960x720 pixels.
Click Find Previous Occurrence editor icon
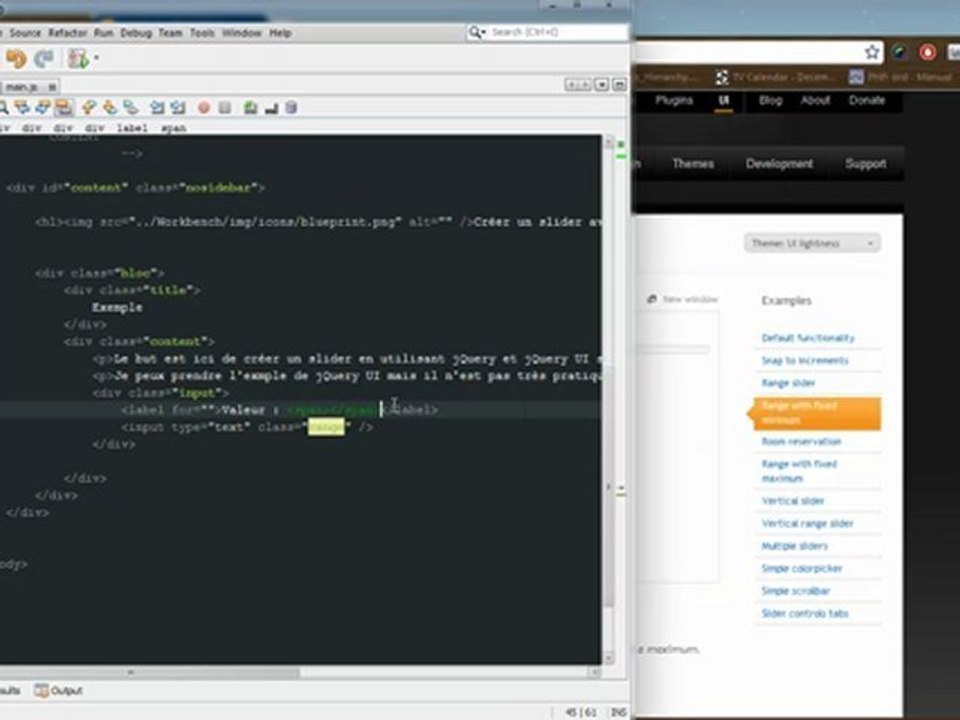(22, 108)
